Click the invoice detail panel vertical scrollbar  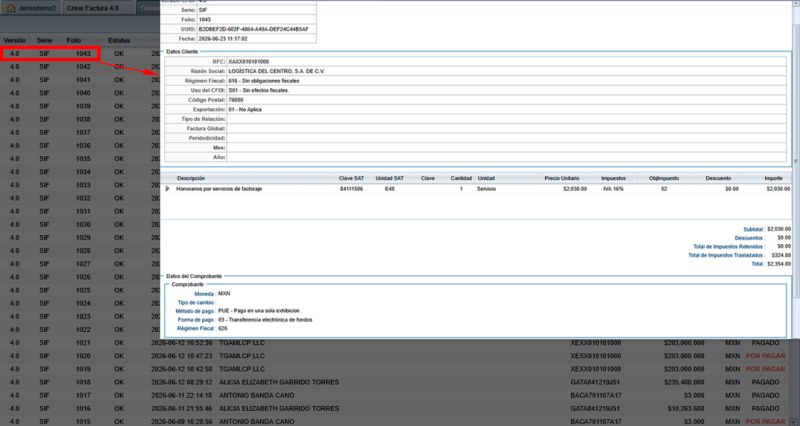pyautogui.click(x=795, y=162)
